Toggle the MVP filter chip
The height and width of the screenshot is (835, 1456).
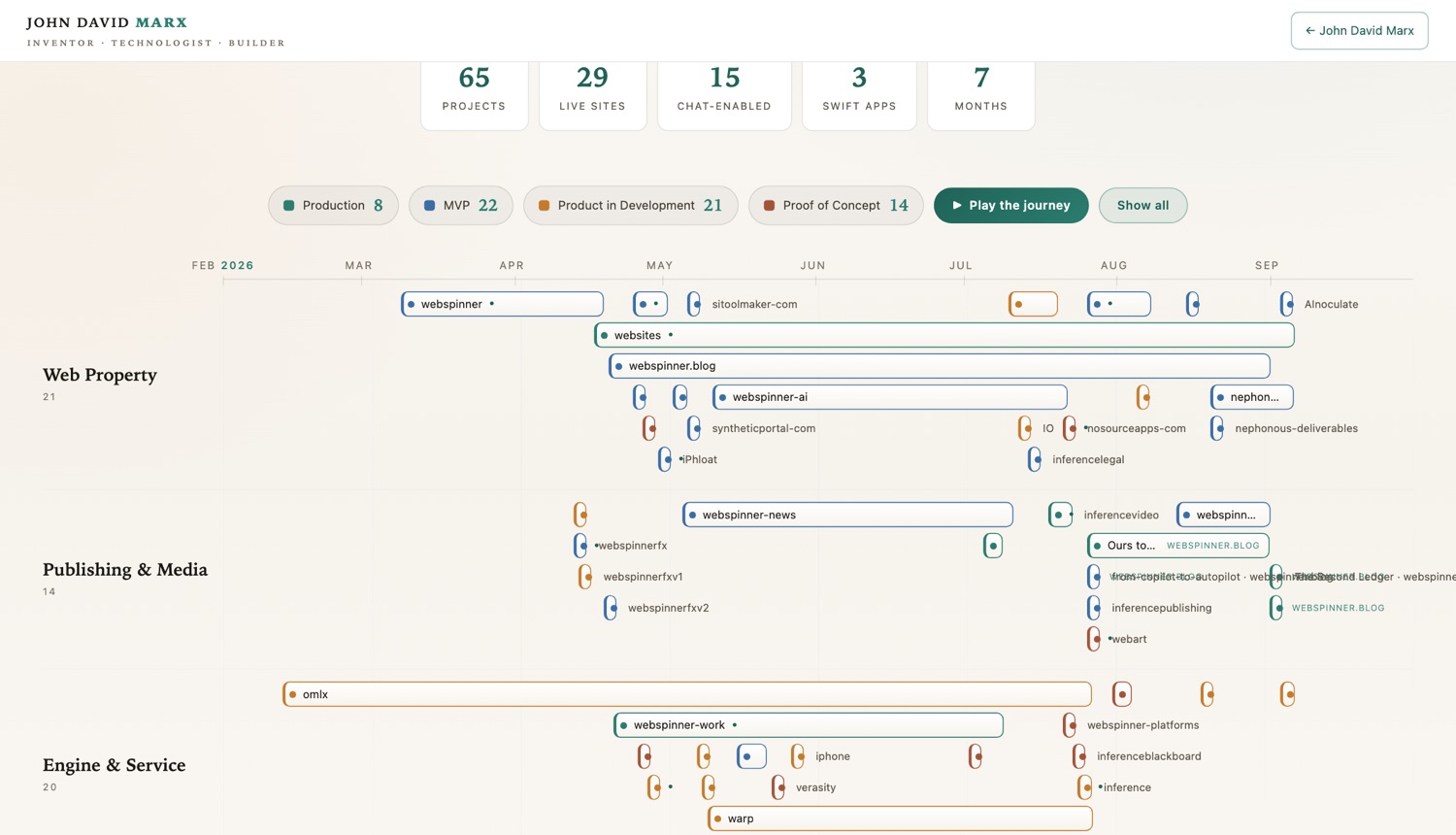click(461, 205)
